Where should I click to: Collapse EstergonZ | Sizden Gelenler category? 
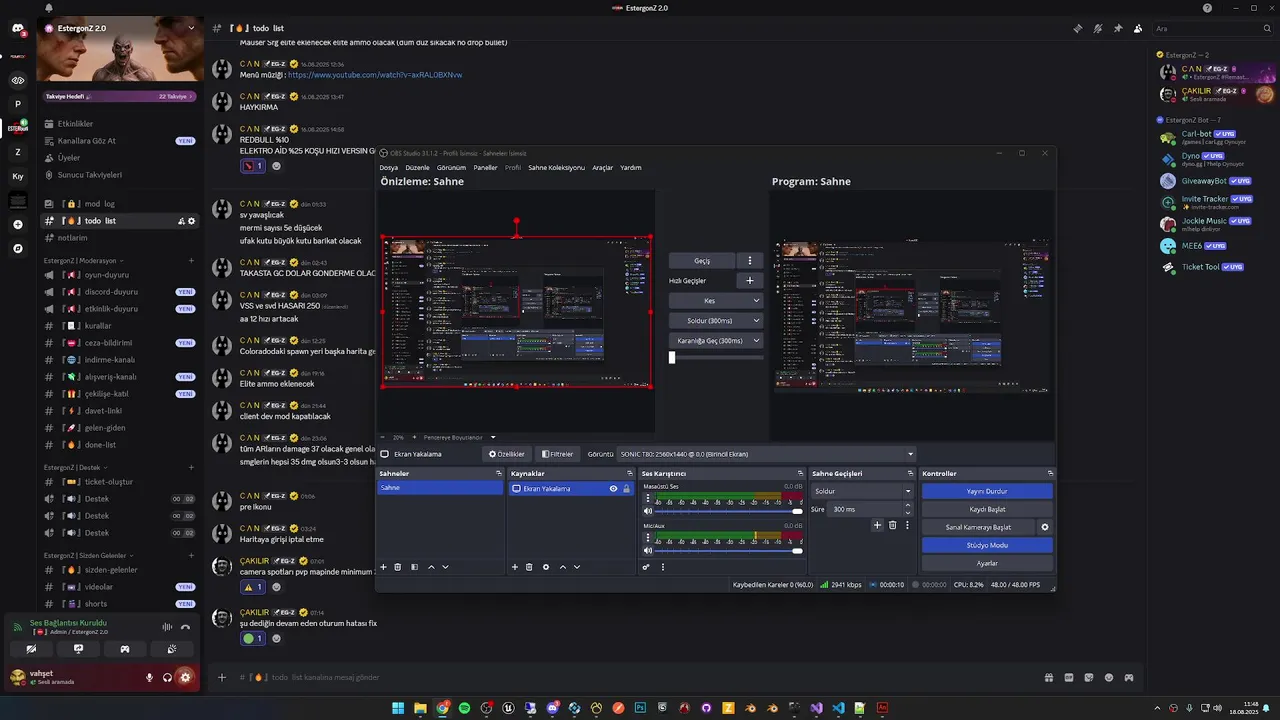[88, 555]
